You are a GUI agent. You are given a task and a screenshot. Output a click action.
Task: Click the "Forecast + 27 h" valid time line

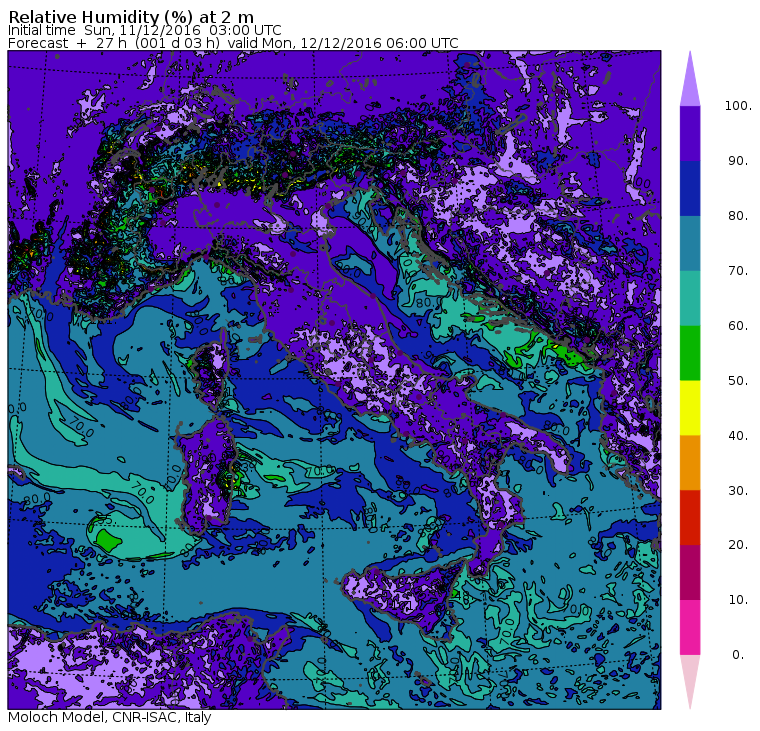tap(233, 43)
